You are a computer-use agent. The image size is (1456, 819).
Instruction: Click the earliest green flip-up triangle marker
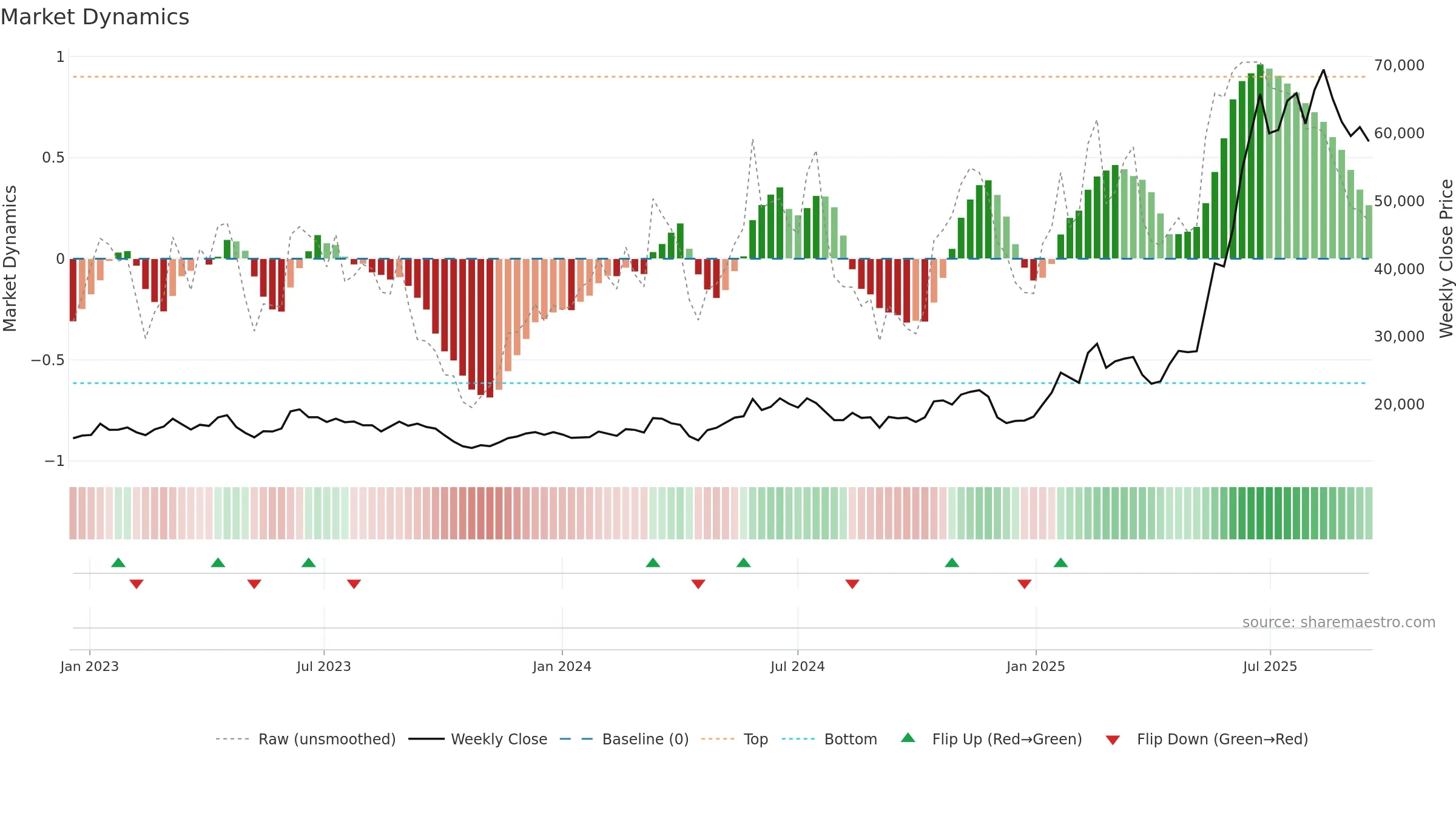(118, 562)
